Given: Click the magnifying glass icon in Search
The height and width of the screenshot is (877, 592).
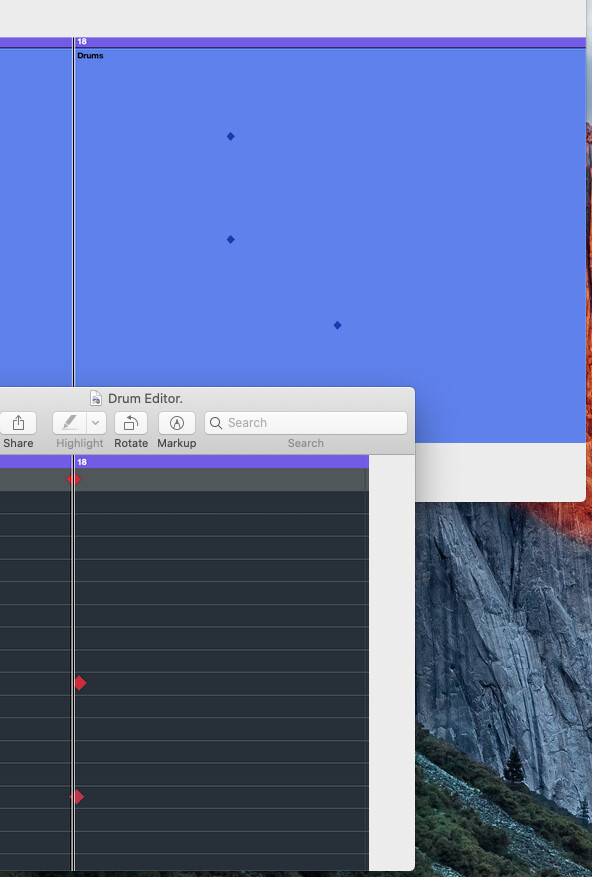Looking at the screenshot, I should click(216, 423).
